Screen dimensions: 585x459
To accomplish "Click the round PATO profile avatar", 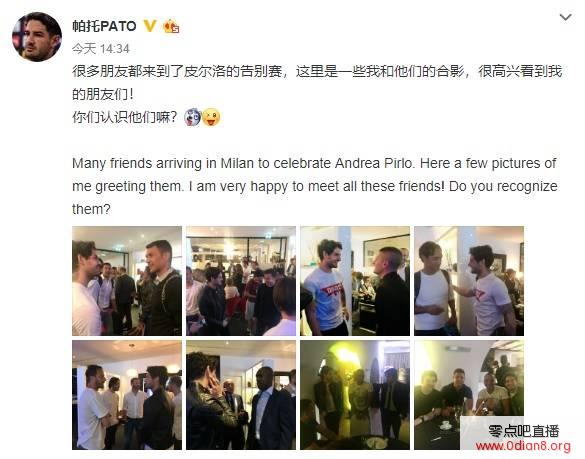I will [x=37, y=37].
